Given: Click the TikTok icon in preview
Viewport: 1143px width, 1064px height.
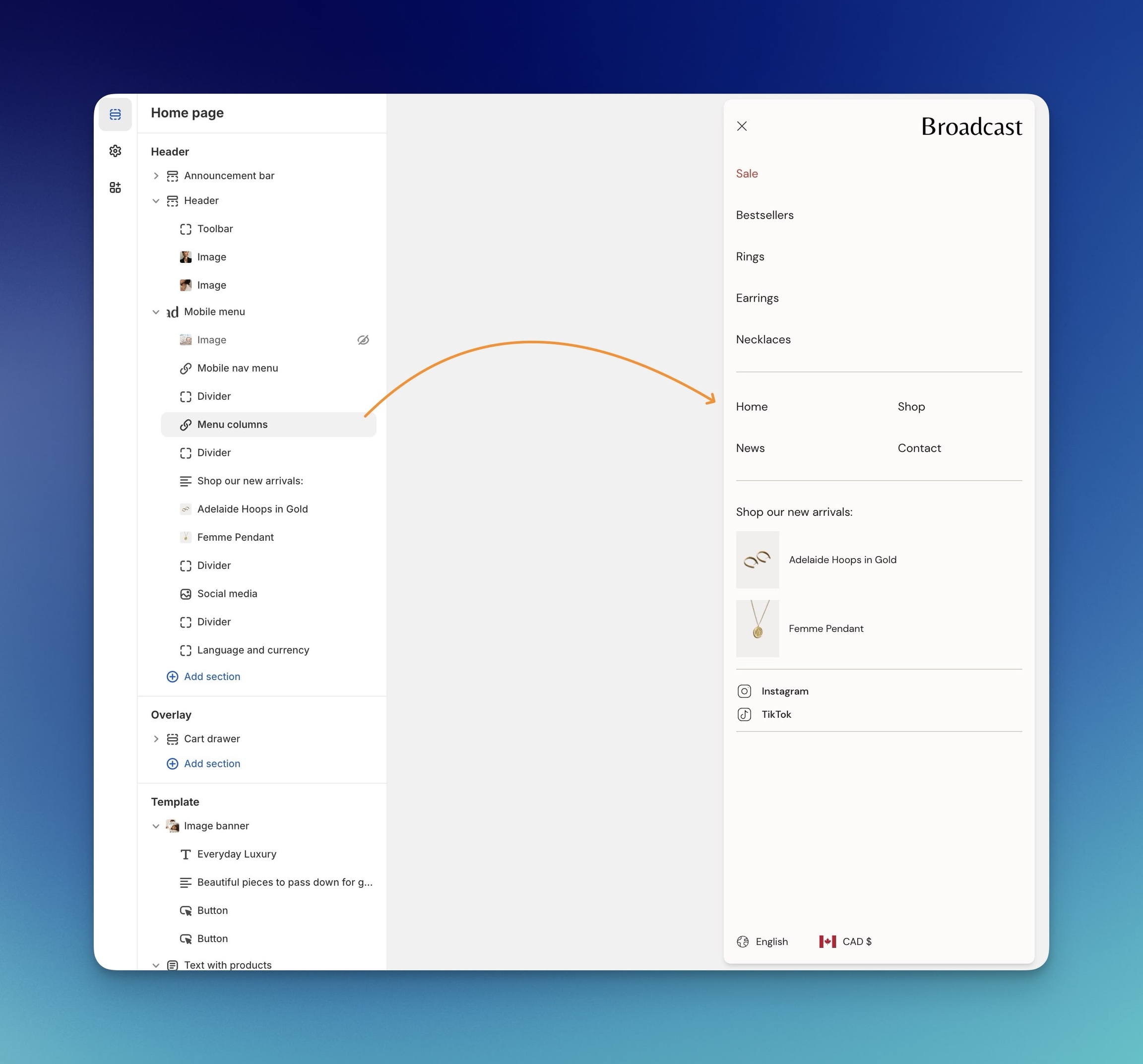Looking at the screenshot, I should point(744,714).
